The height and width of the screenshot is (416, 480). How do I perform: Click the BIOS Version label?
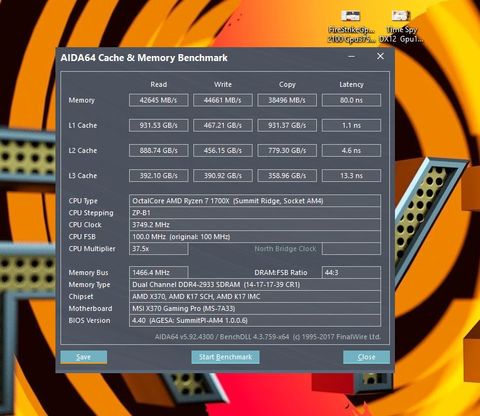click(x=89, y=320)
